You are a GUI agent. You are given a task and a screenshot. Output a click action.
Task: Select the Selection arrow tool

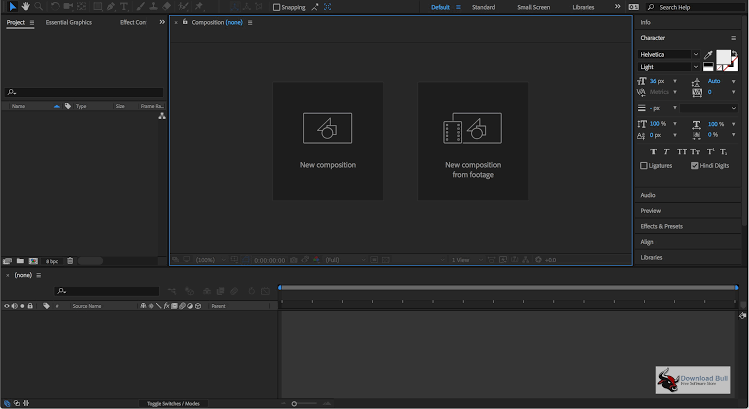12,7
